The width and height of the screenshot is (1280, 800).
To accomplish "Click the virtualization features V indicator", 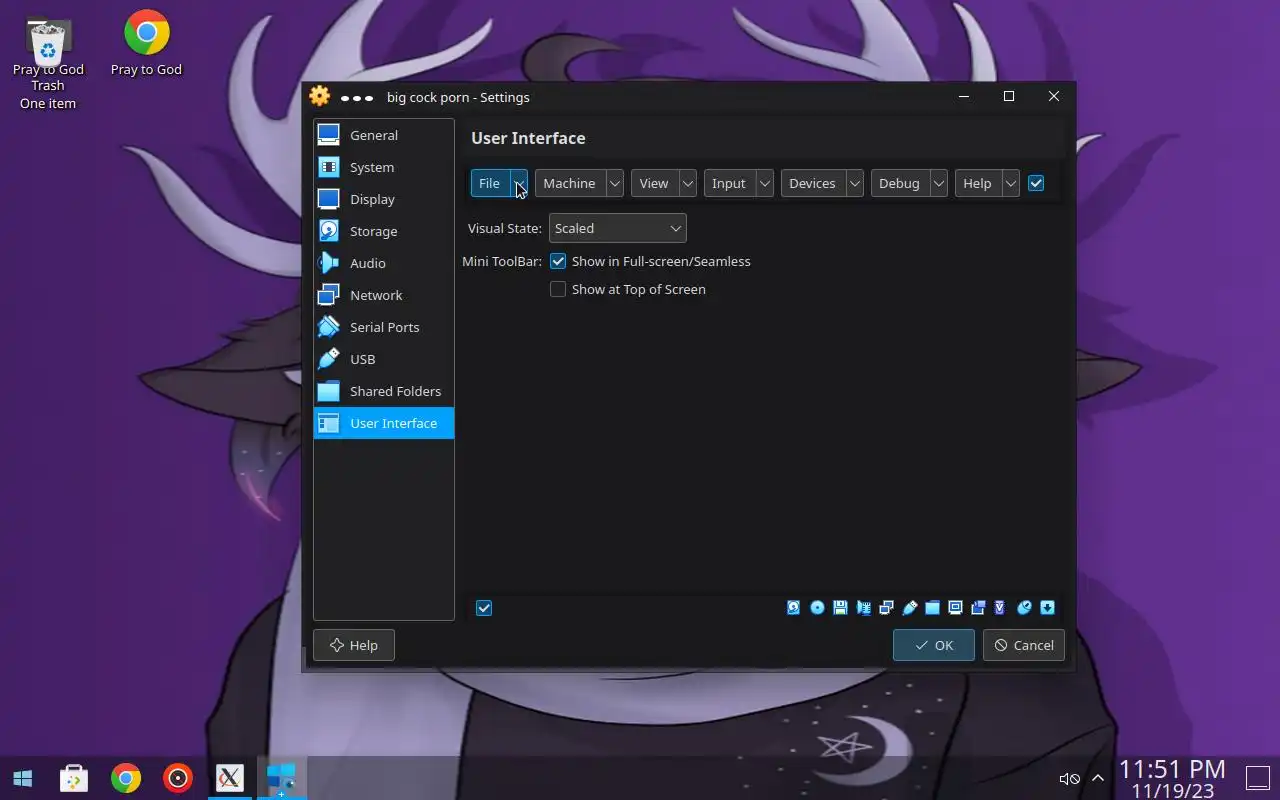I will pos(999,607).
